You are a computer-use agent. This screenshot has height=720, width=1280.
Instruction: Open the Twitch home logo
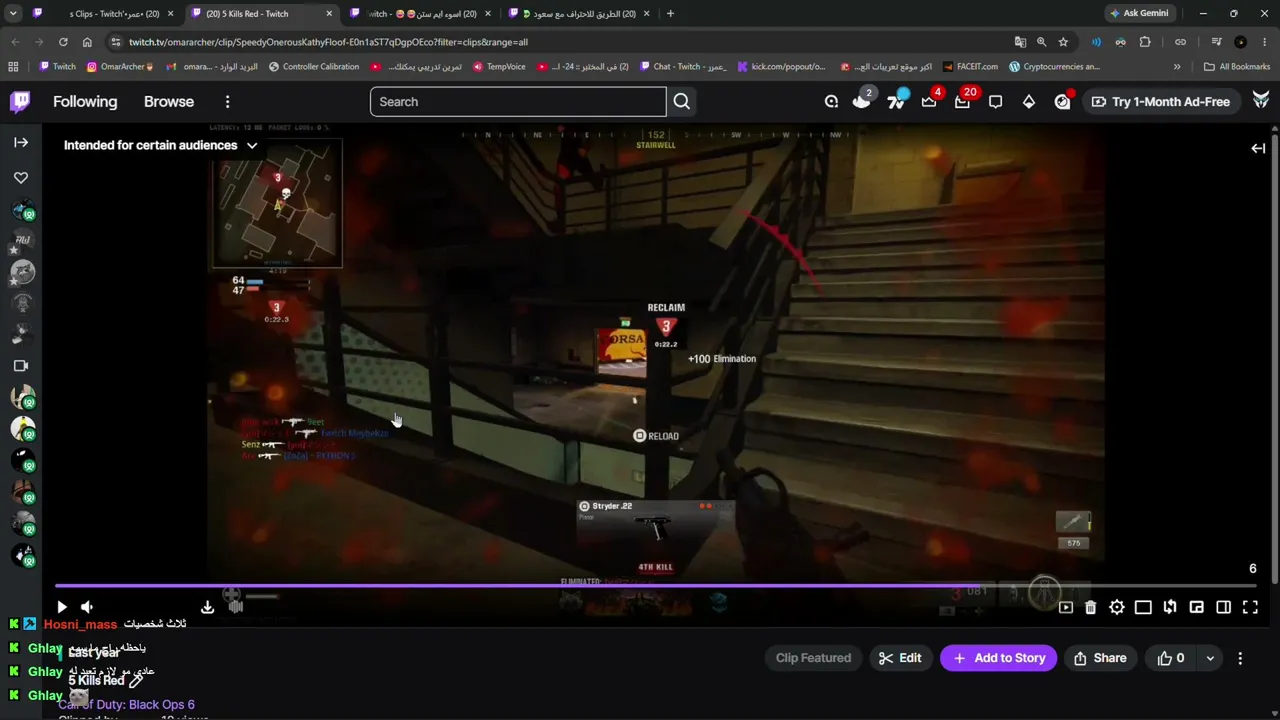(20, 101)
